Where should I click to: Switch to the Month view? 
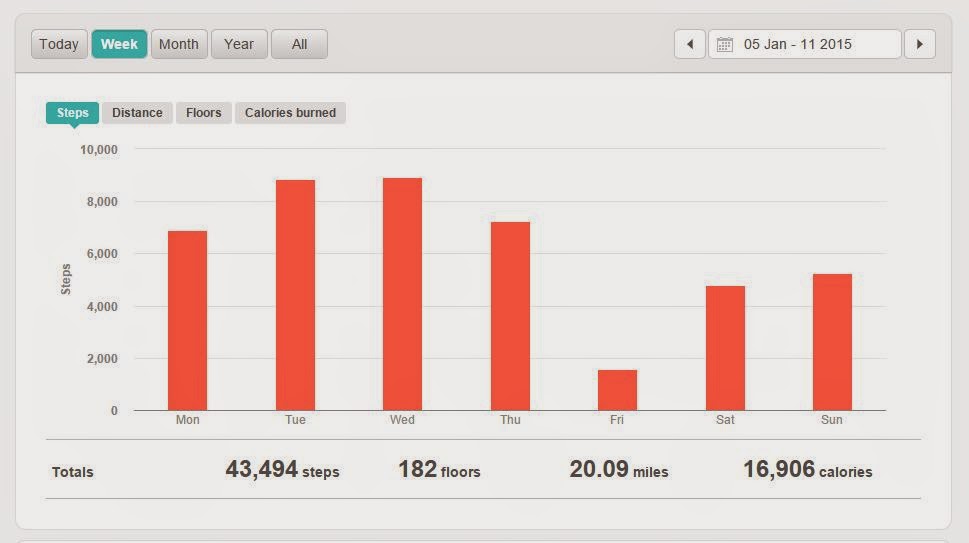pyautogui.click(x=179, y=44)
